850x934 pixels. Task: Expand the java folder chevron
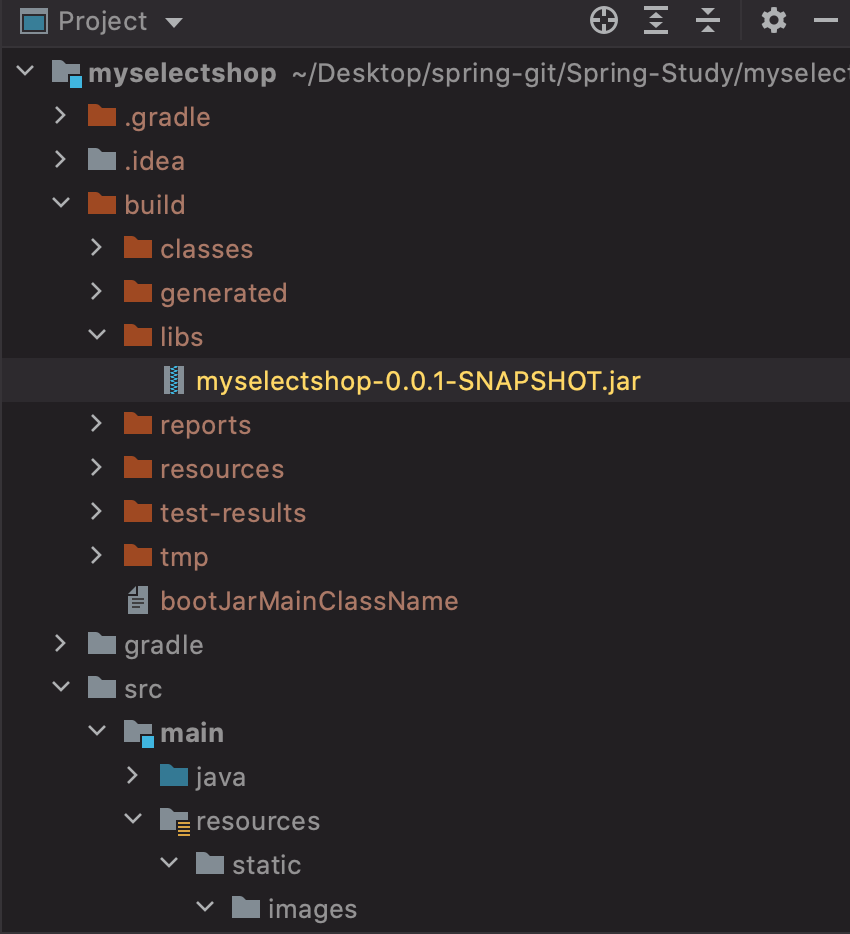coord(132,776)
